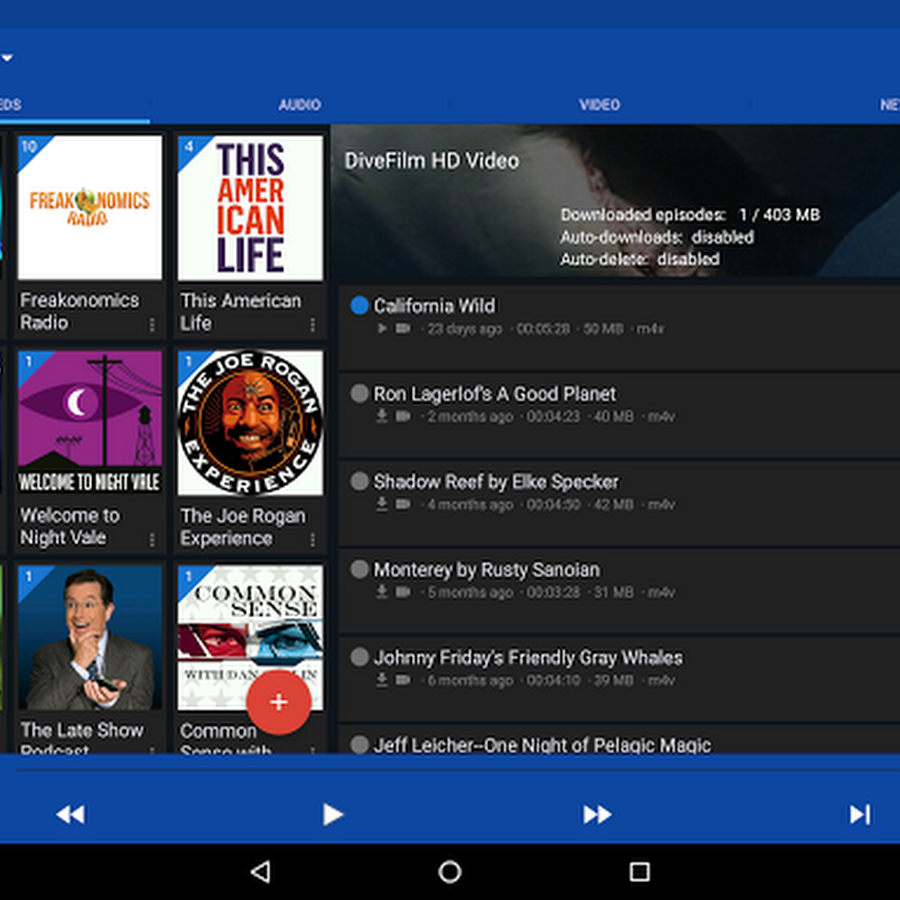The height and width of the screenshot is (900, 900).
Task: Click the Auto-downloads disabled text
Action: coord(657,237)
